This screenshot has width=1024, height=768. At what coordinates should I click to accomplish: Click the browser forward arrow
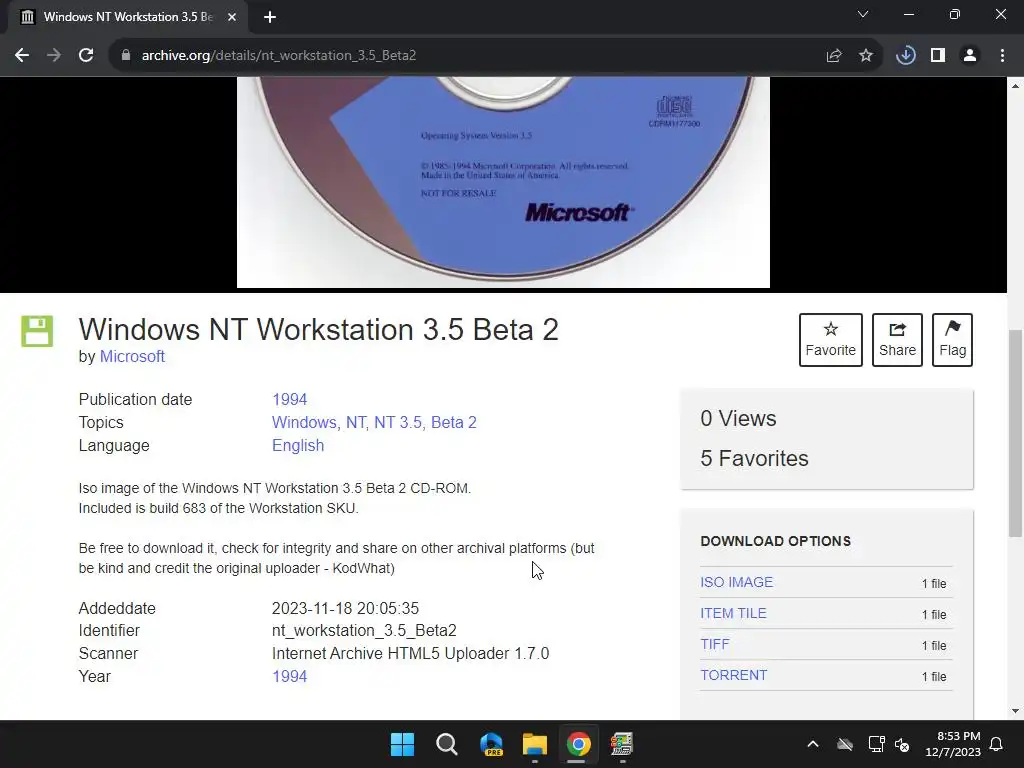(x=54, y=56)
